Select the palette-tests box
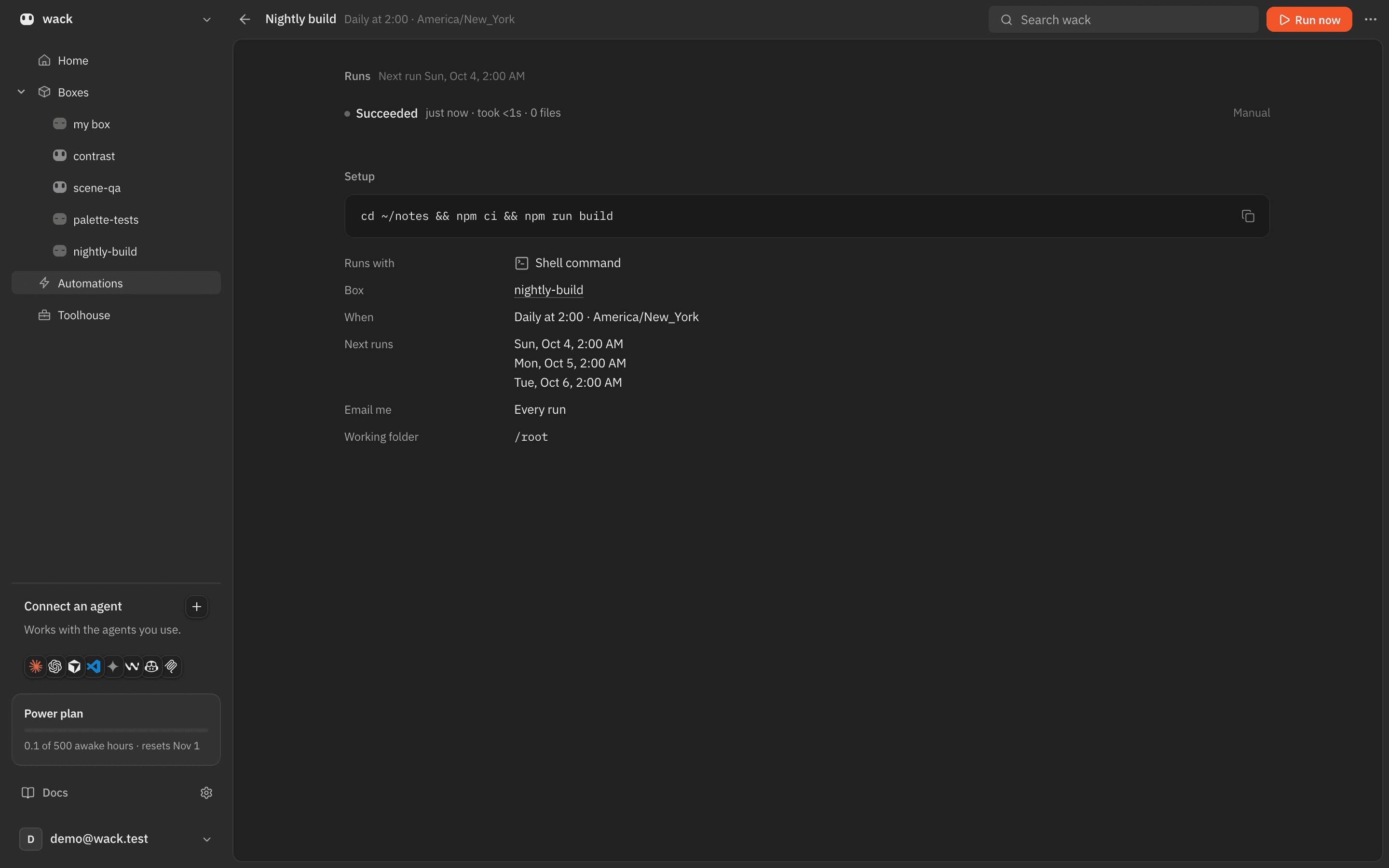 [116, 219]
